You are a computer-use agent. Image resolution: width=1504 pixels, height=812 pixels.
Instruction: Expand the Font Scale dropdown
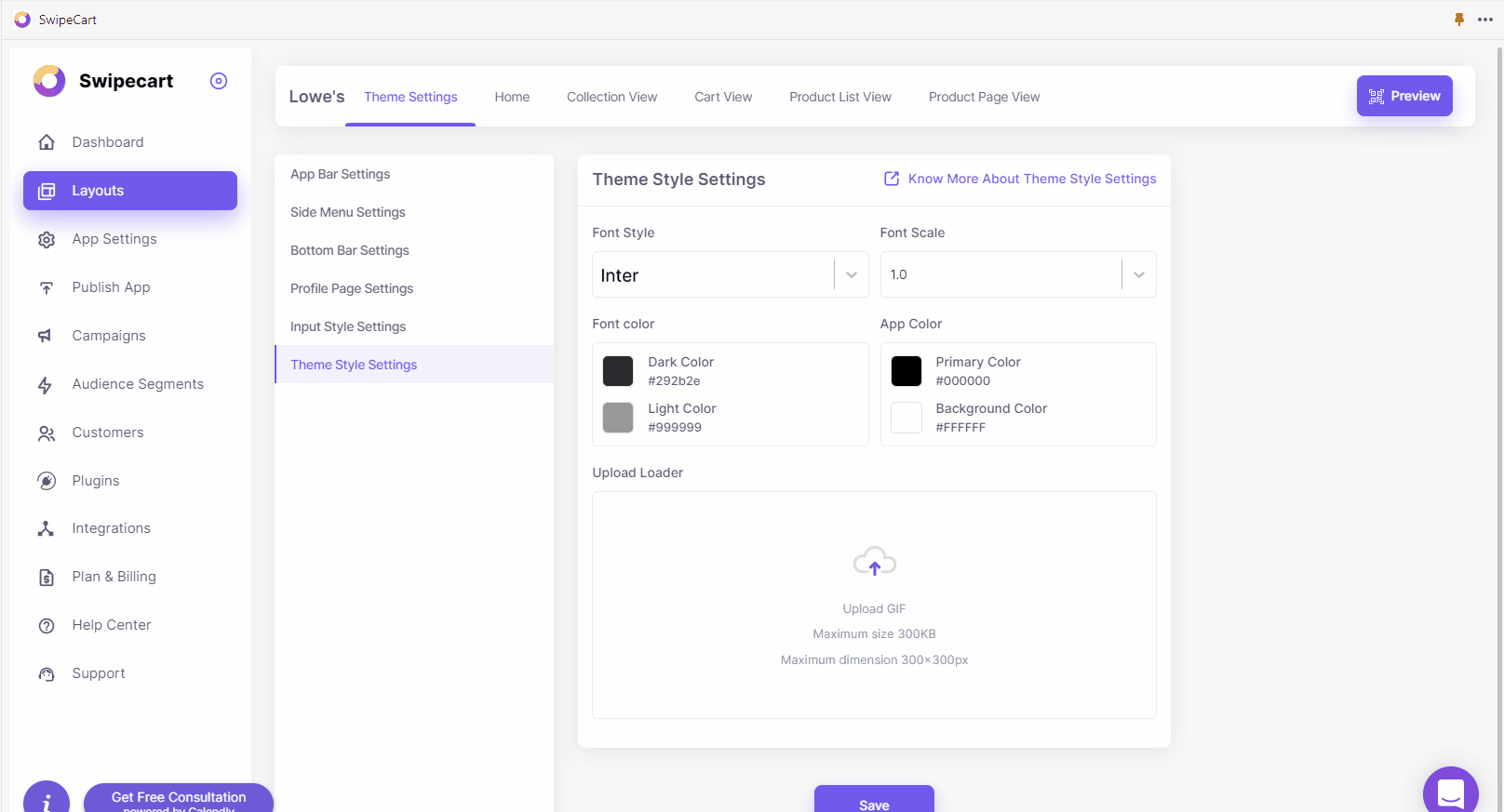(1138, 274)
